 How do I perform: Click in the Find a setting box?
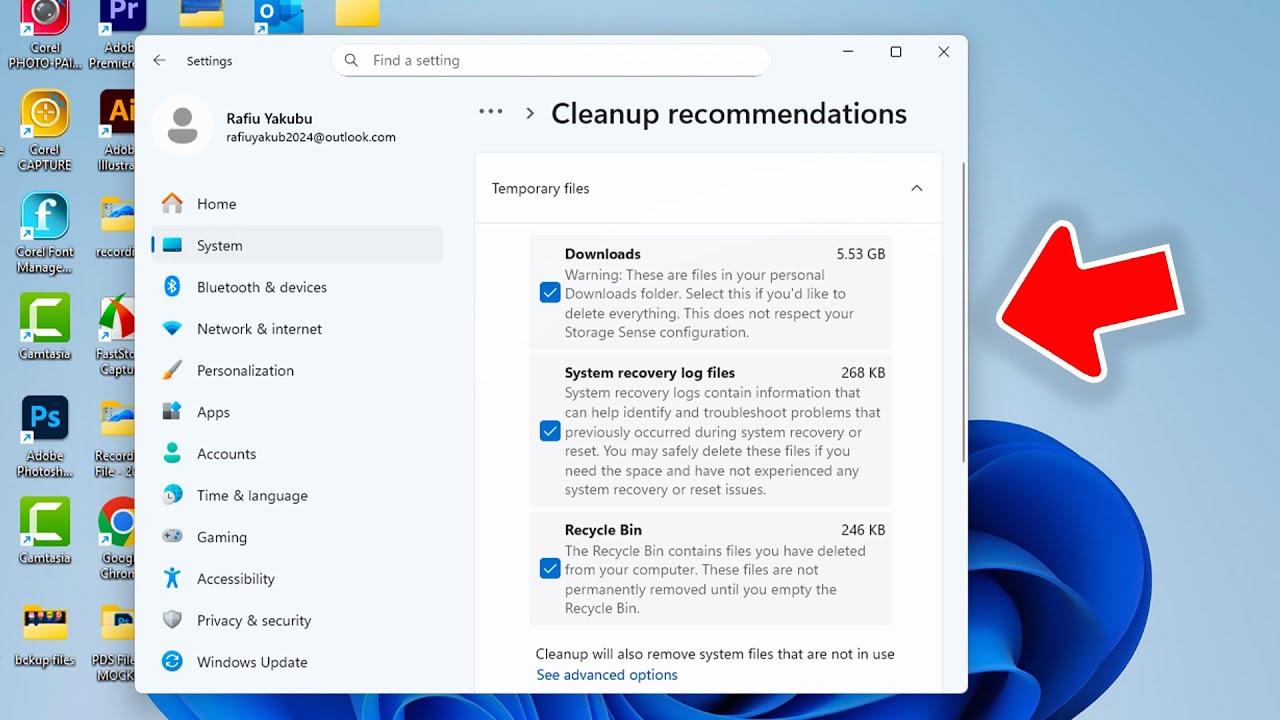551,60
